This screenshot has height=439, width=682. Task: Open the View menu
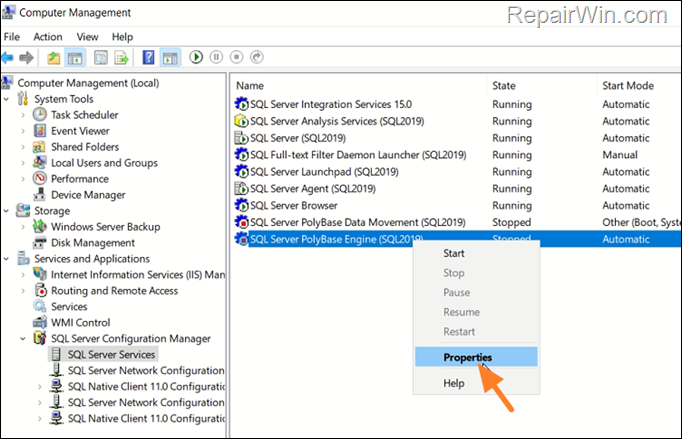click(87, 37)
